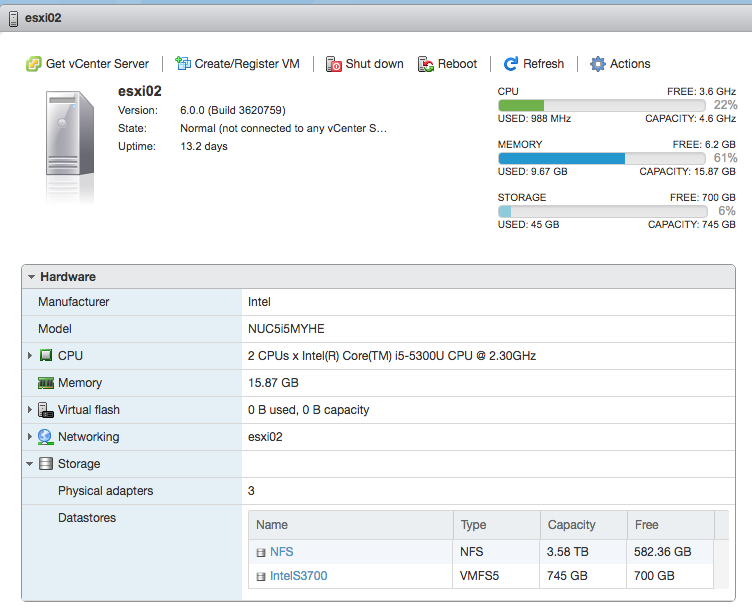
Task: Expand the Virtual flash row
Action: (x=31, y=410)
